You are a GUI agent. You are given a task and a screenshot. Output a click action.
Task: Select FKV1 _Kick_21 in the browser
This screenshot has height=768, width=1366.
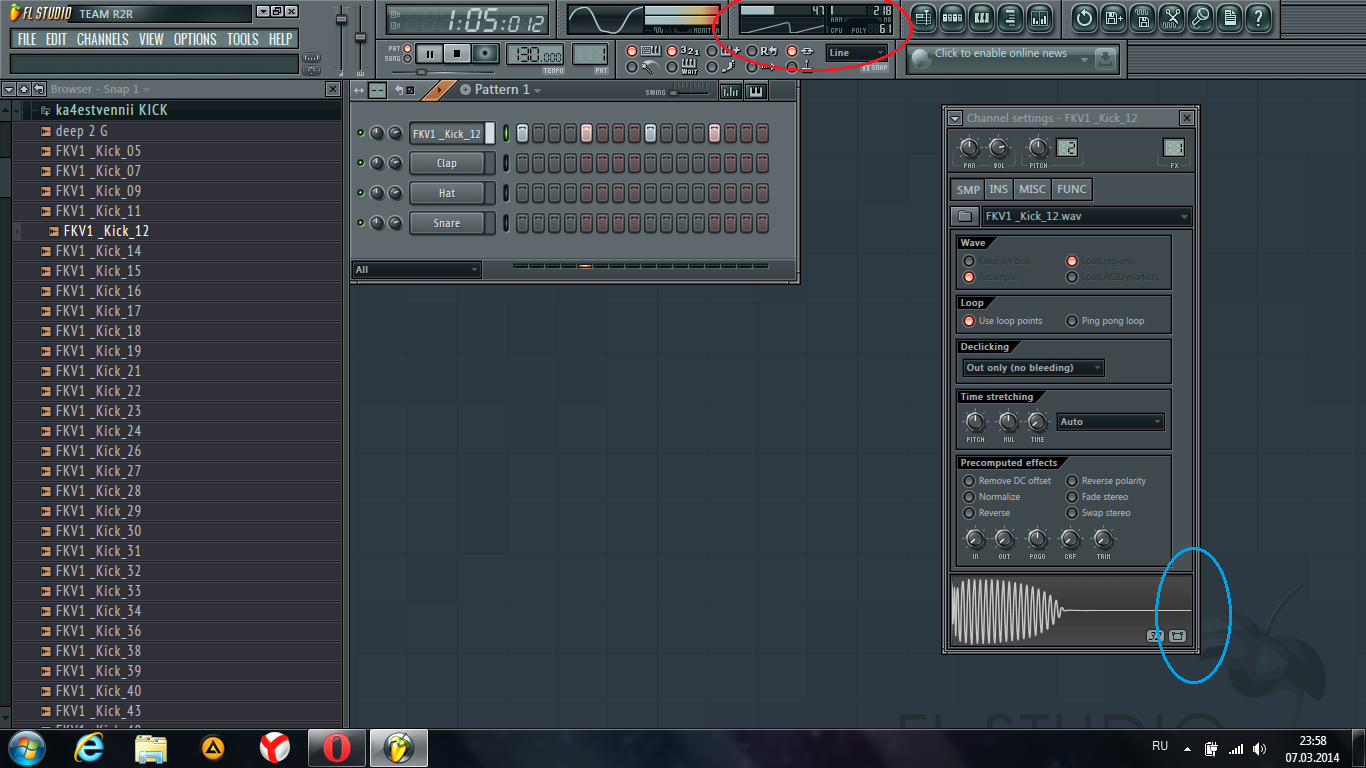[x=98, y=371]
